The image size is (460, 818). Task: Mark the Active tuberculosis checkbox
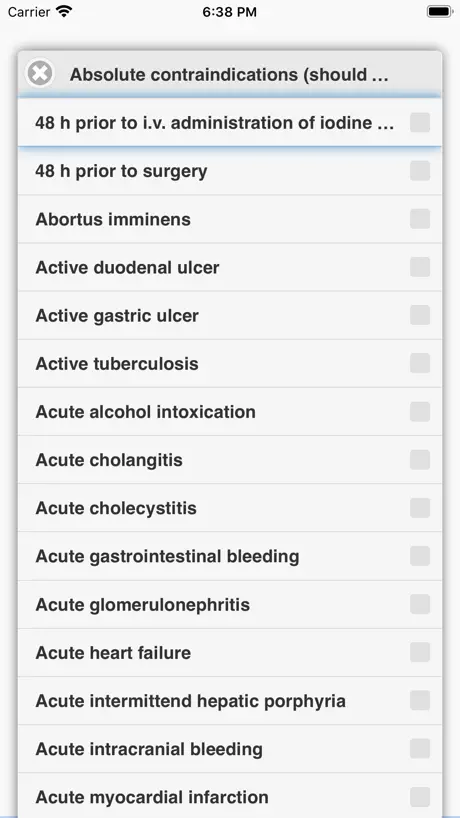point(420,363)
